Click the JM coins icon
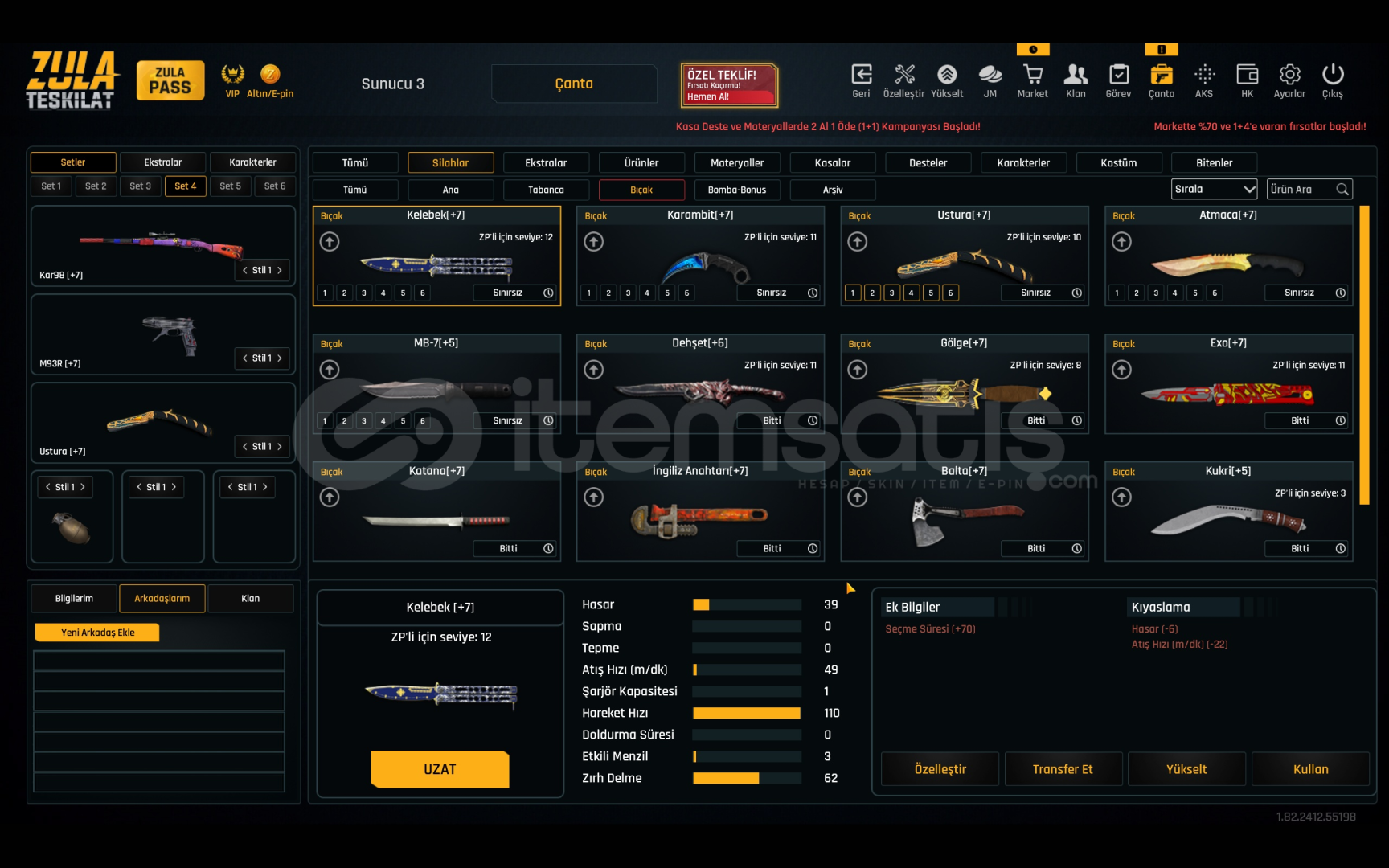The image size is (1389, 868). pyautogui.click(x=990, y=75)
